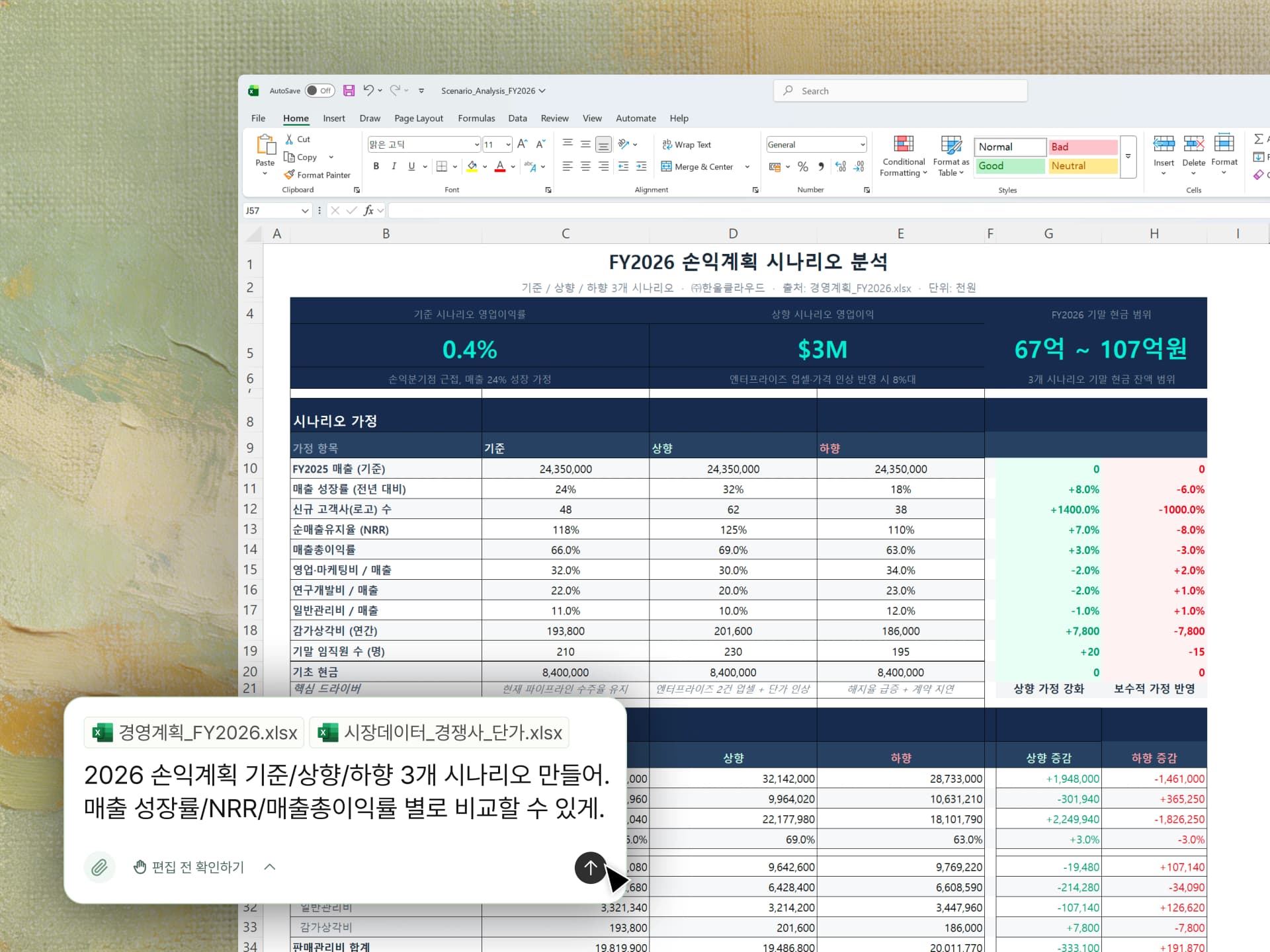The image size is (1270, 952).
Task: Click Format Painter brush icon
Action: [289, 175]
